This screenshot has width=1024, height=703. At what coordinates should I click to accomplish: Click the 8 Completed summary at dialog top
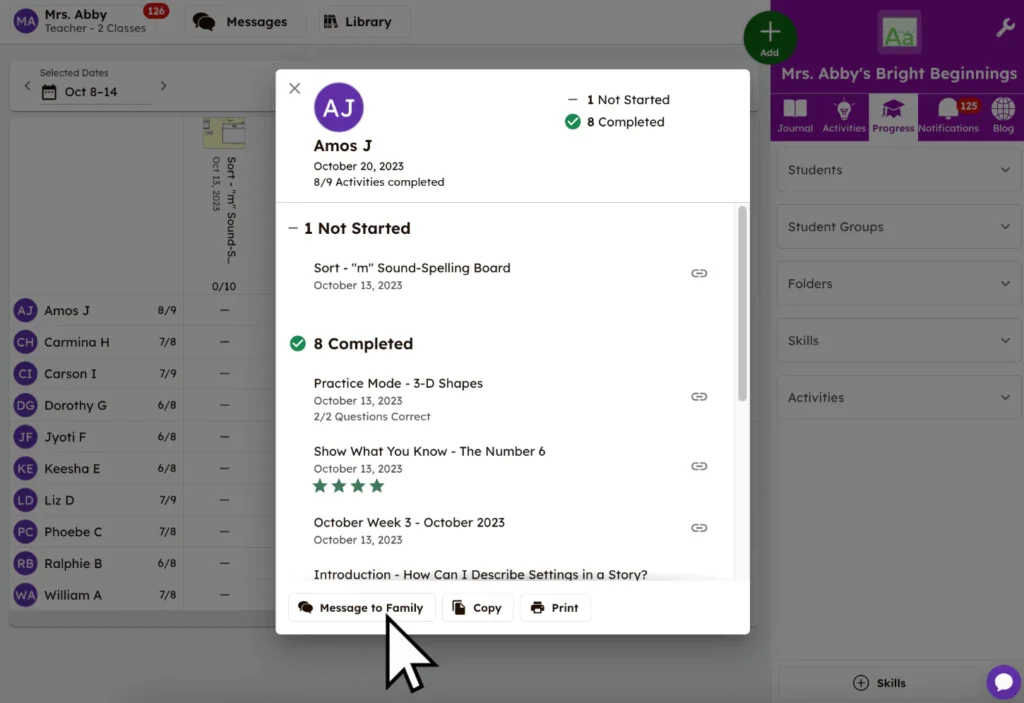(x=615, y=122)
